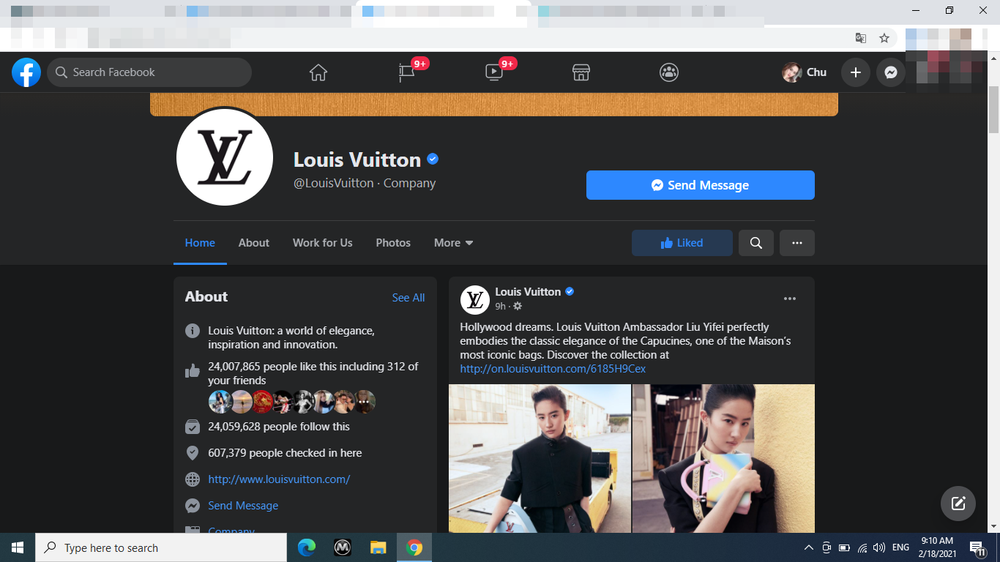
Task: Expand the More dropdown
Action: coord(453,242)
